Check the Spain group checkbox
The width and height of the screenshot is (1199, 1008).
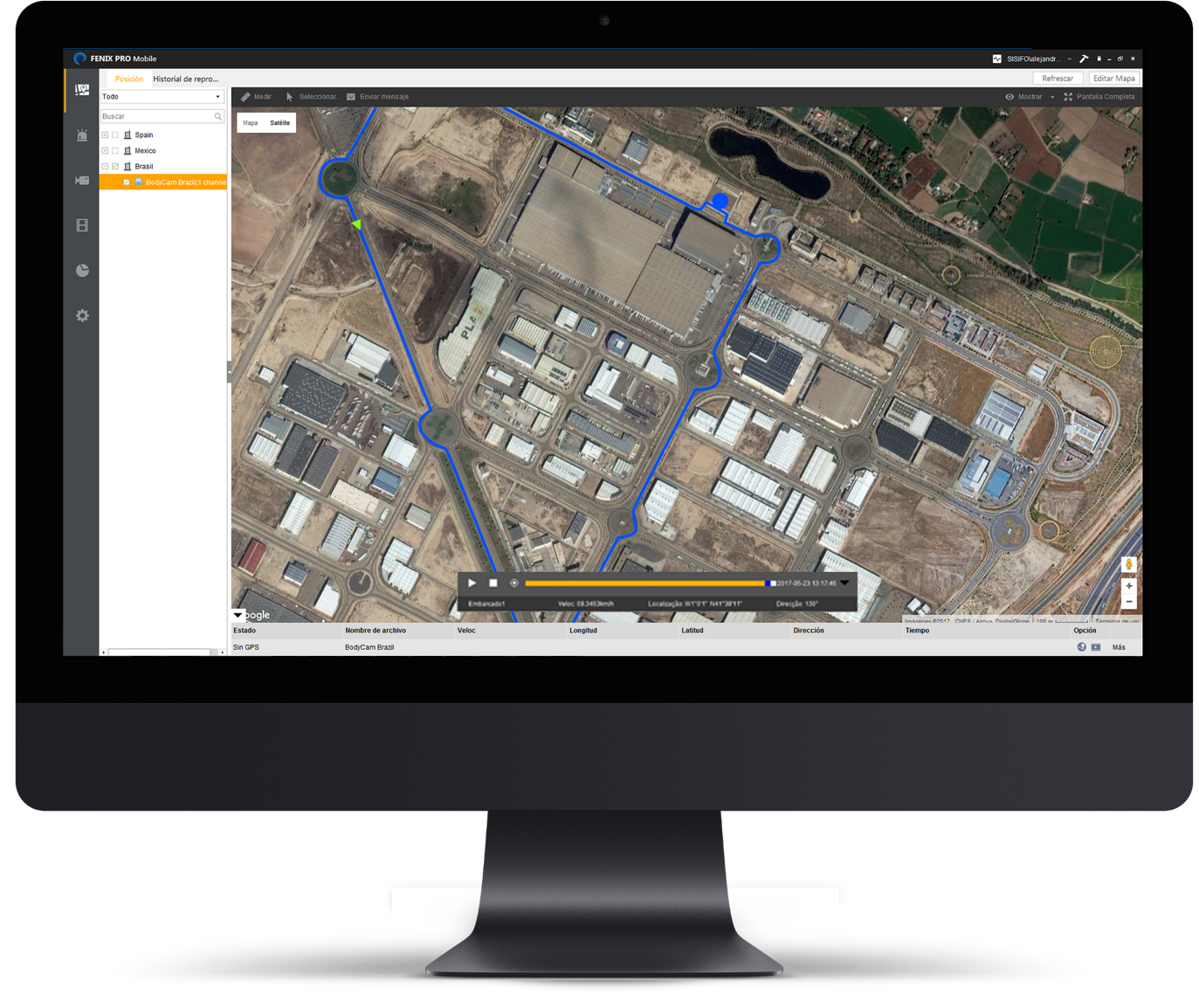[115, 135]
